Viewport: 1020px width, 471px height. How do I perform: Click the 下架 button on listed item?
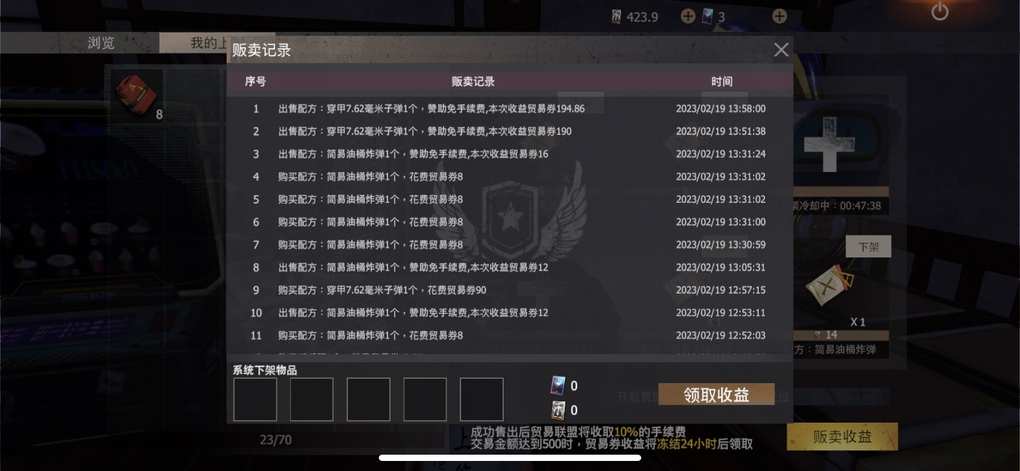pyautogui.click(x=868, y=247)
